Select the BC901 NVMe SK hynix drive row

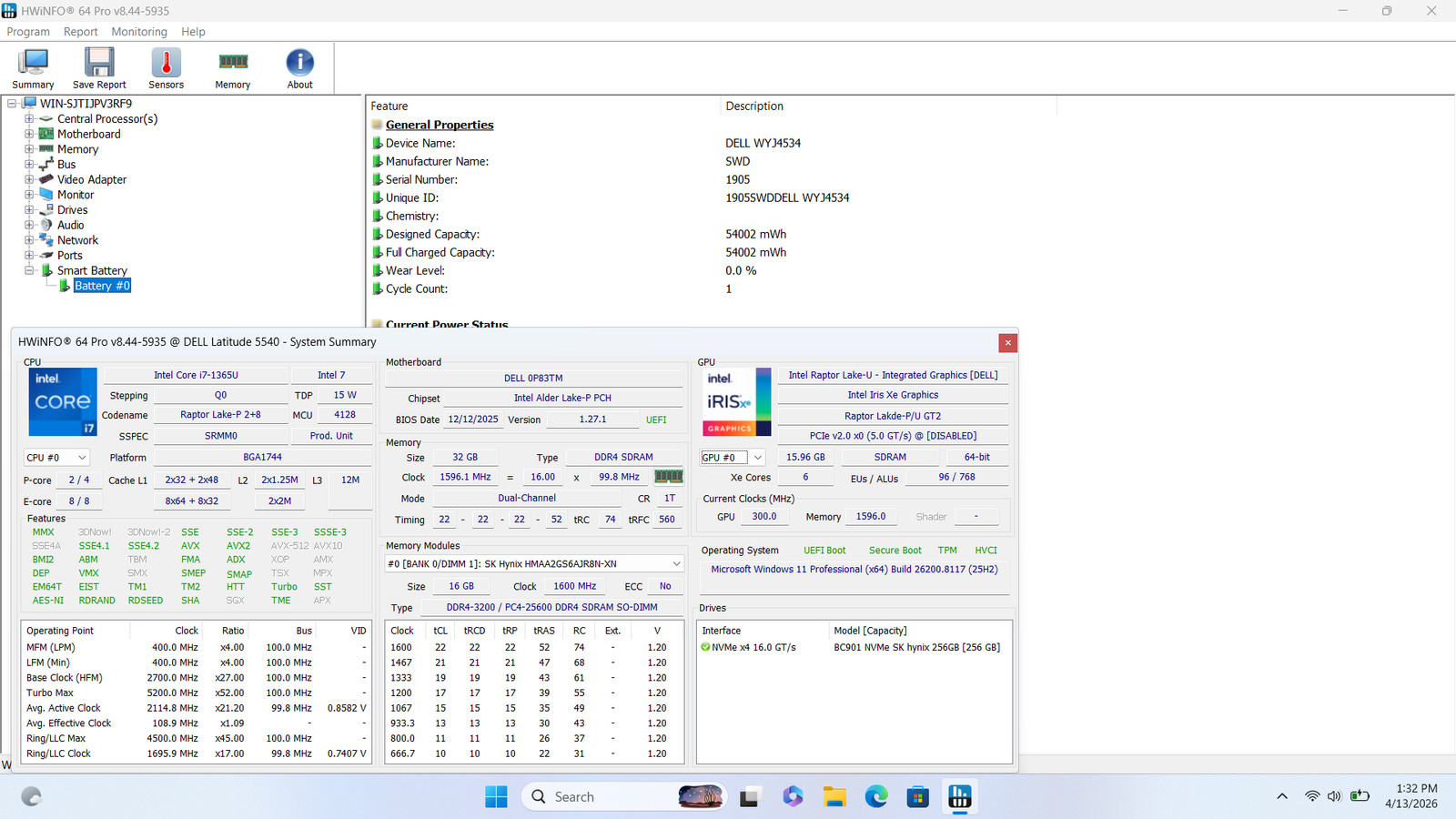854,648
